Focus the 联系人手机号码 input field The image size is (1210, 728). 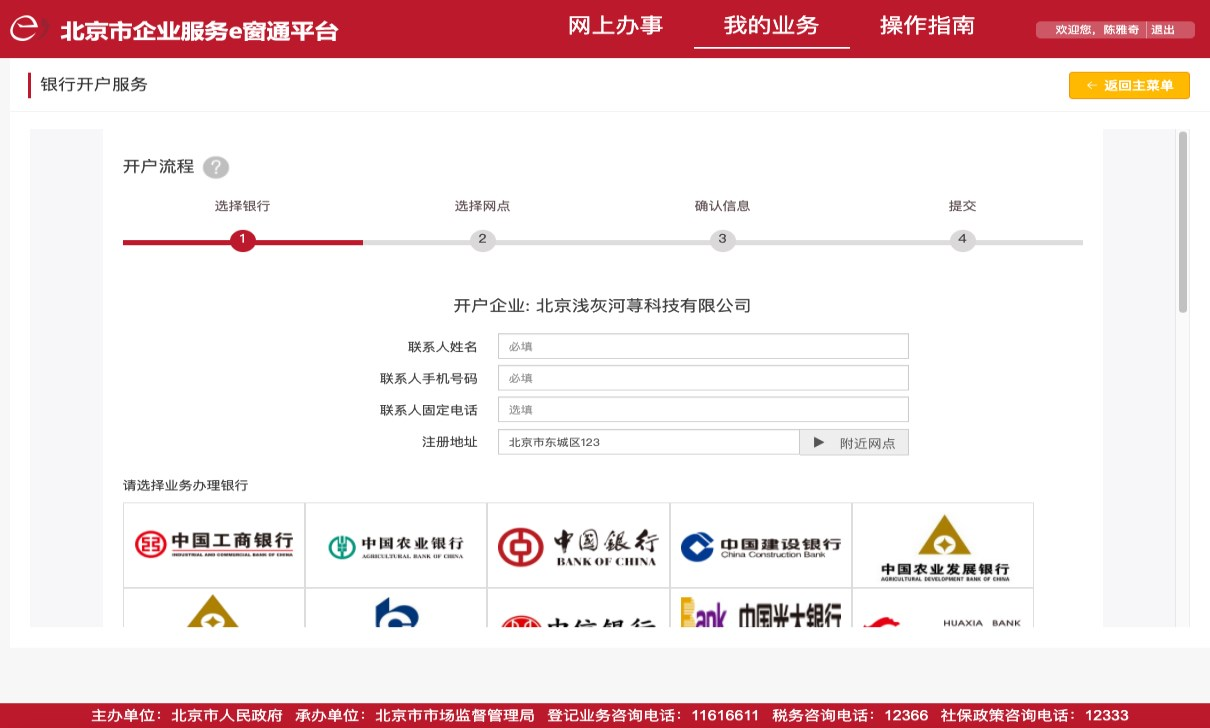[703, 378]
